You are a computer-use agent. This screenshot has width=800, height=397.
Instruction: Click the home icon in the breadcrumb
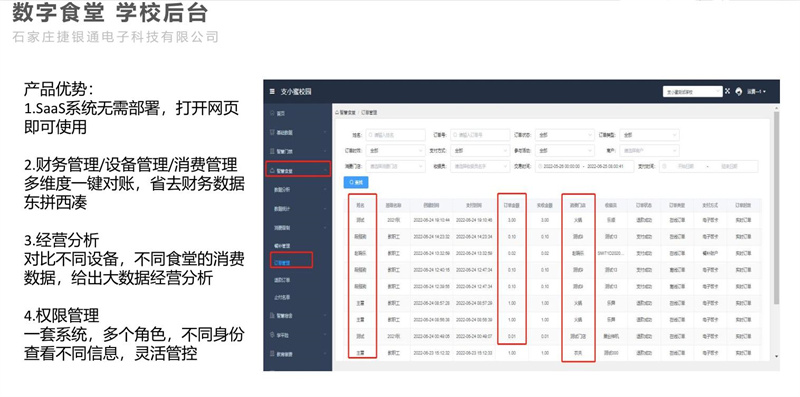(x=337, y=112)
